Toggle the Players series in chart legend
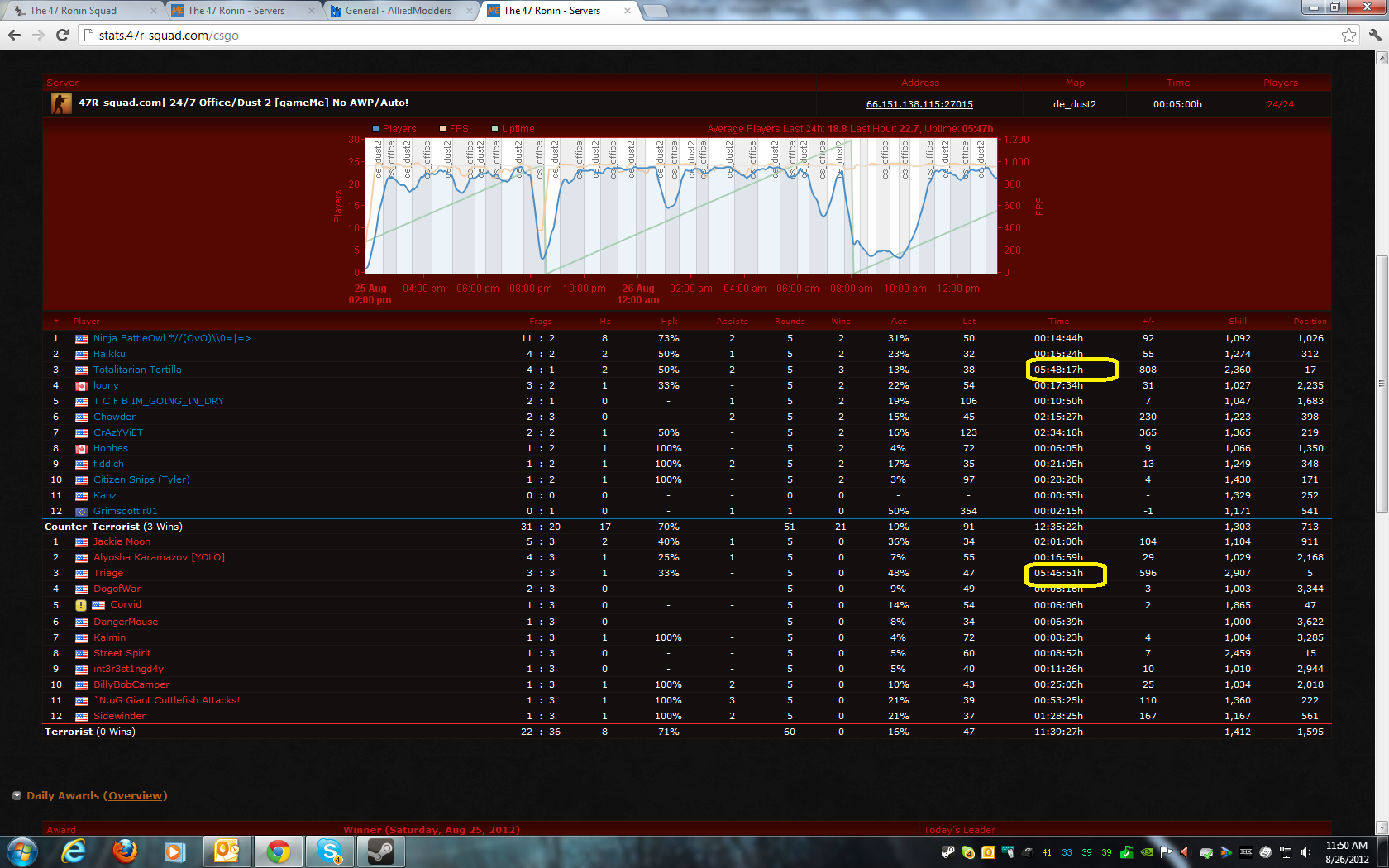Viewport: 1389px width, 868px height. [x=394, y=129]
